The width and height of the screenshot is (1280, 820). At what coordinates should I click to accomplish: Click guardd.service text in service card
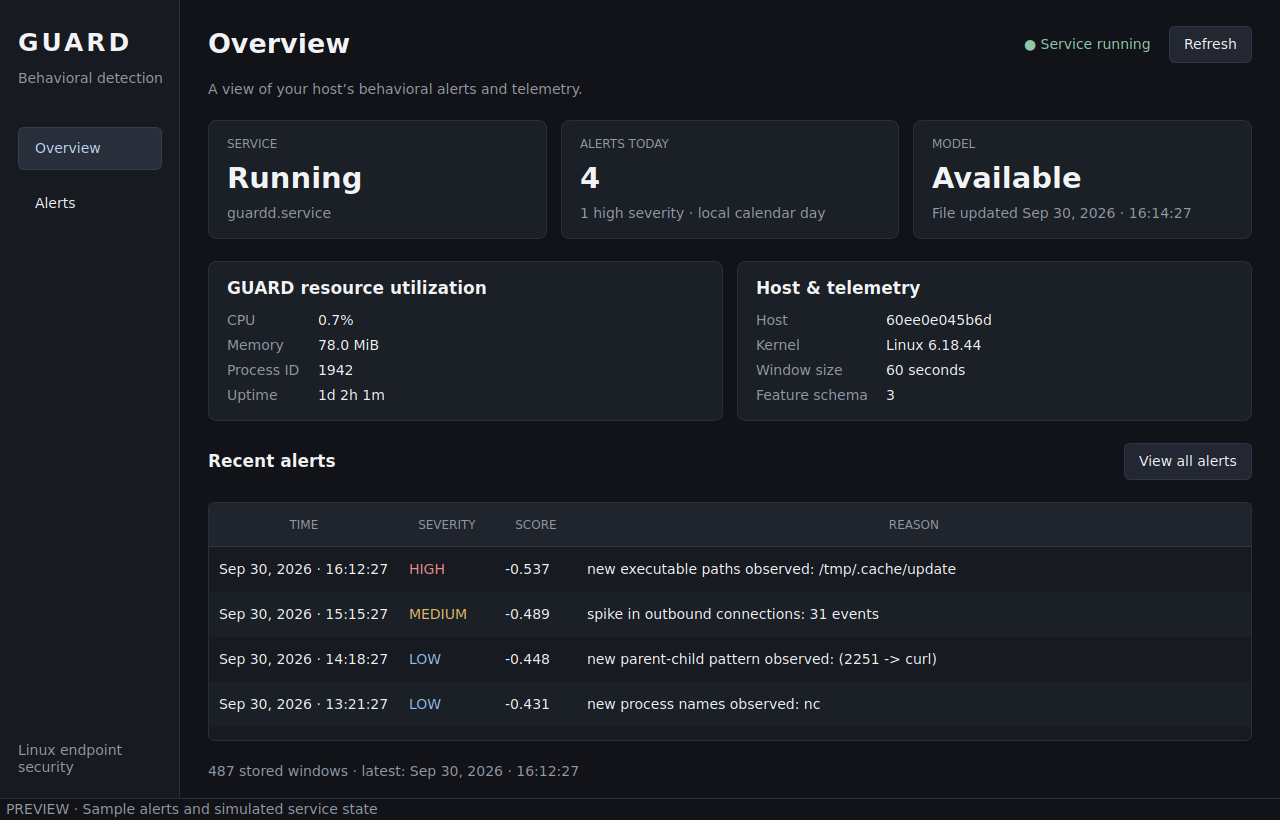pos(279,213)
